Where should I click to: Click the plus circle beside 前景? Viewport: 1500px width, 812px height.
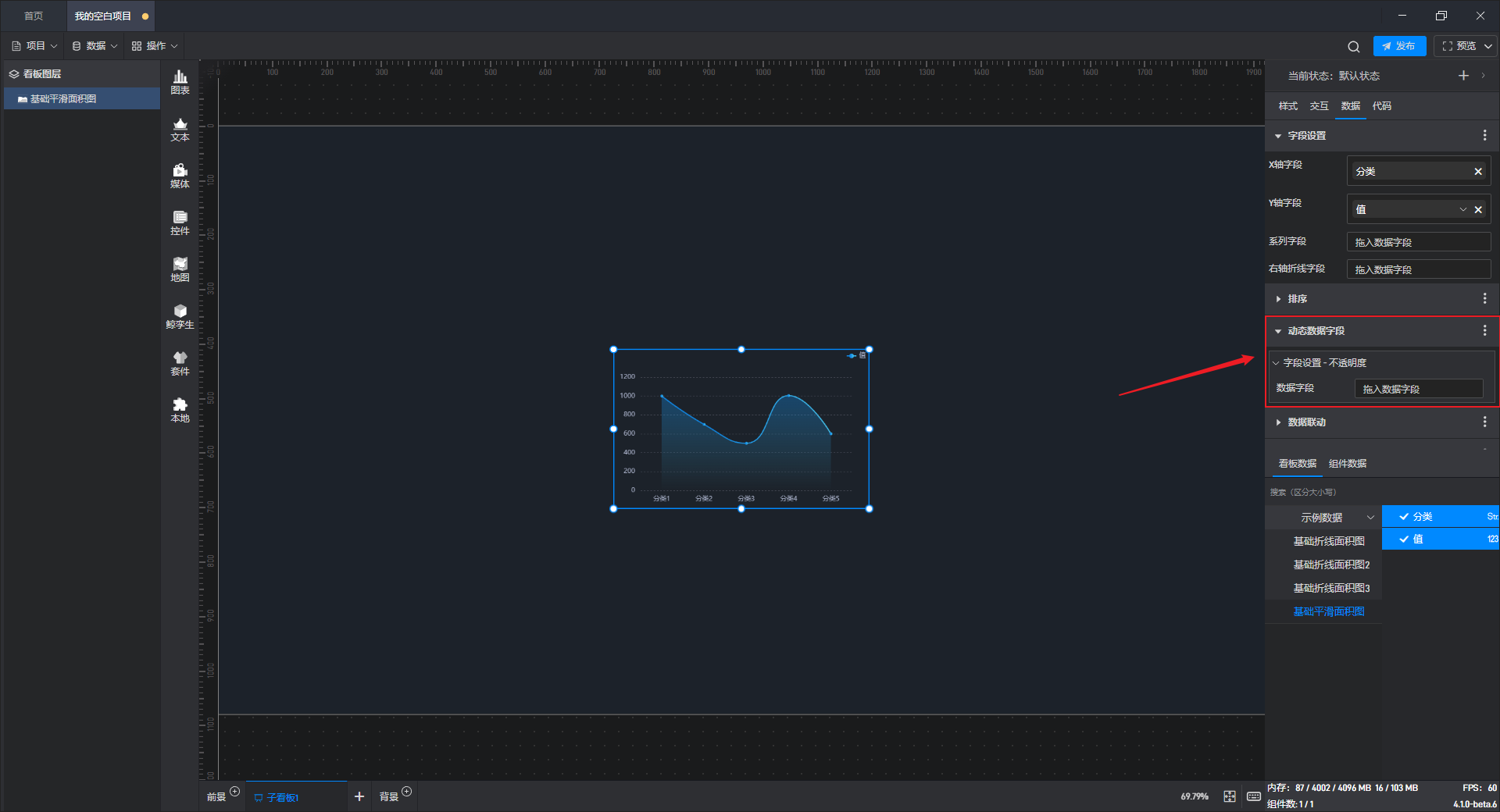click(234, 792)
